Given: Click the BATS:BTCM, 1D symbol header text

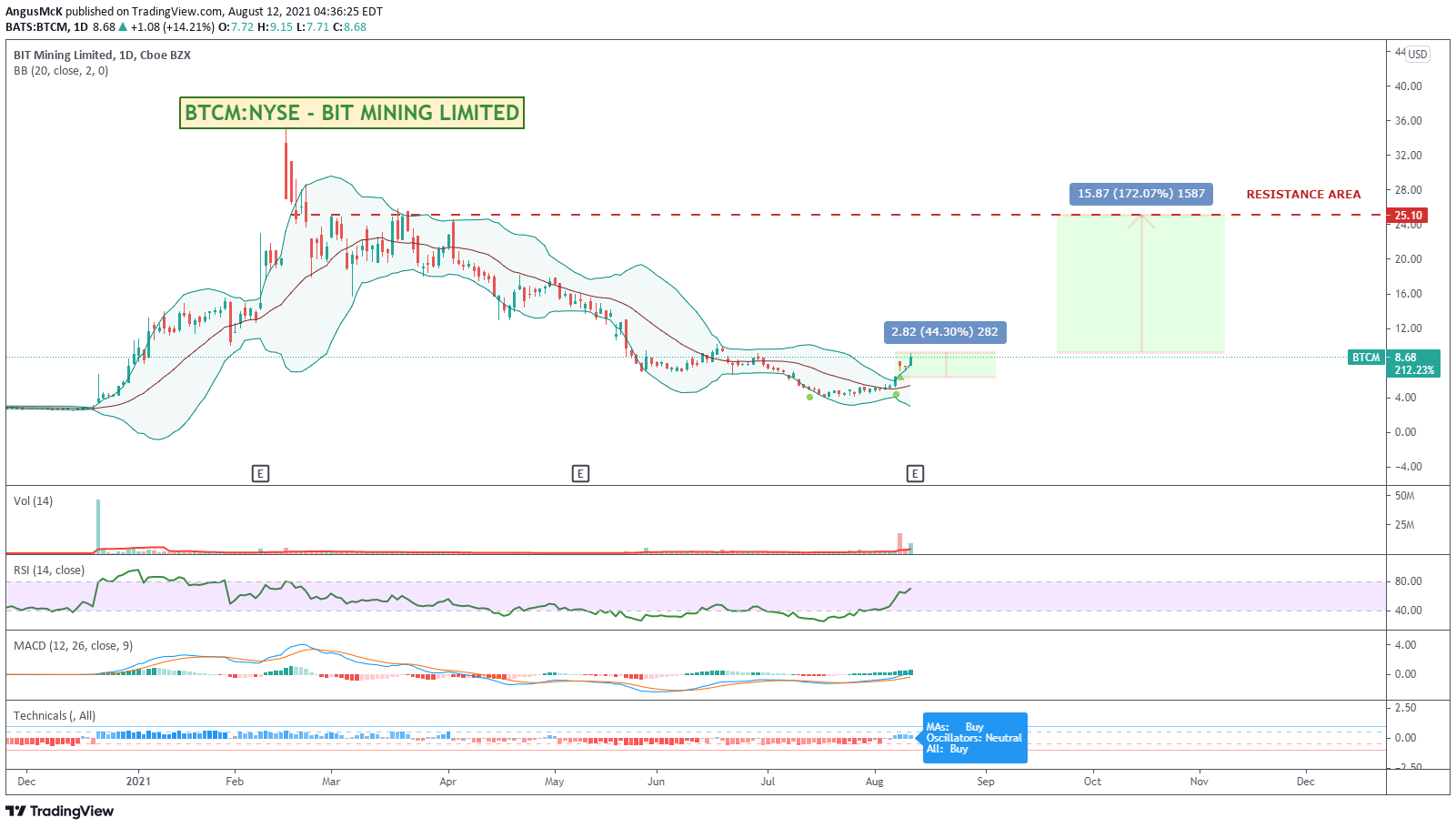Looking at the screenshot, I should click(x=47, y=27).
